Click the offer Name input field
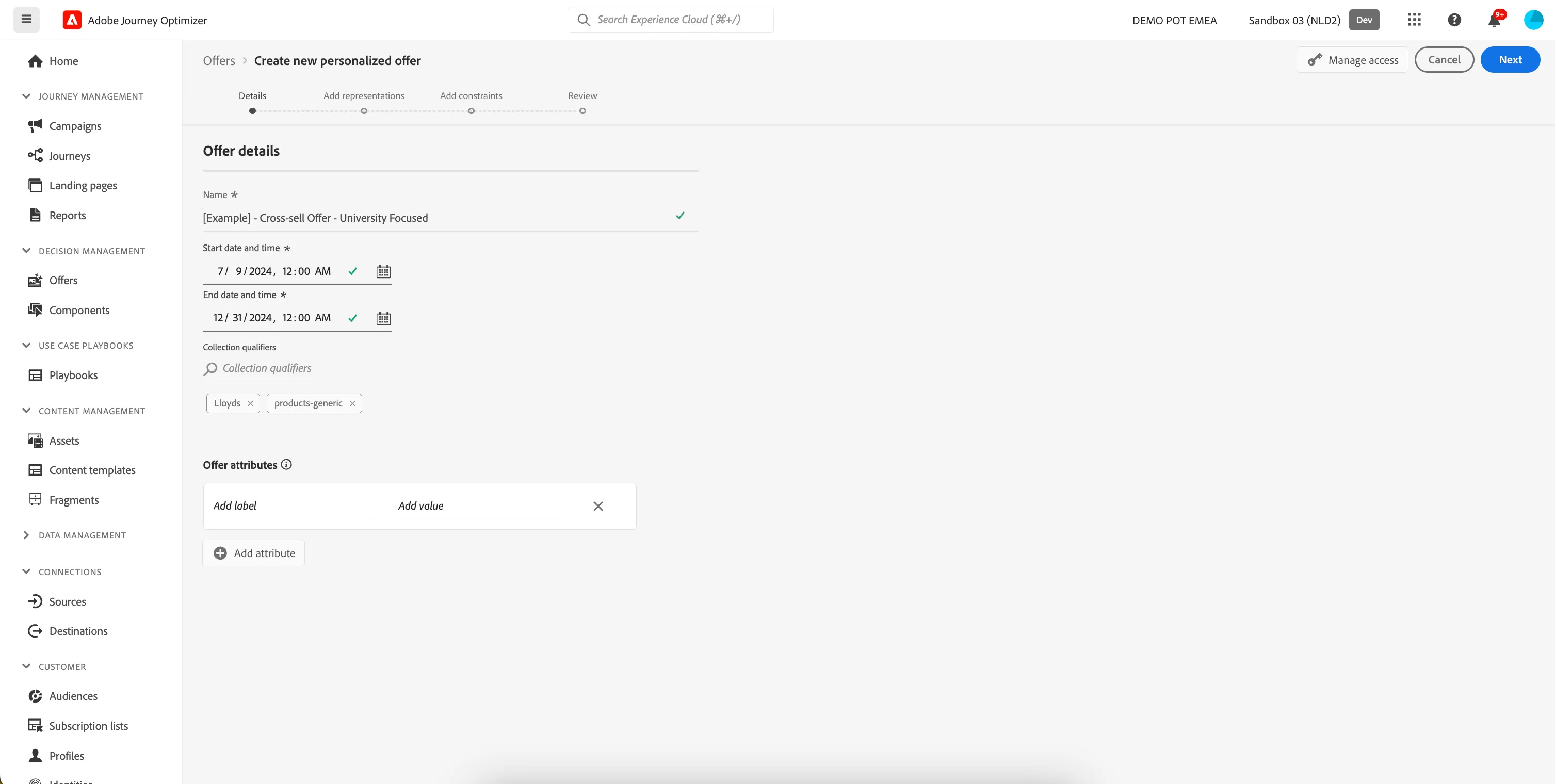This screenshot has height=784, width=1555. 450,218
